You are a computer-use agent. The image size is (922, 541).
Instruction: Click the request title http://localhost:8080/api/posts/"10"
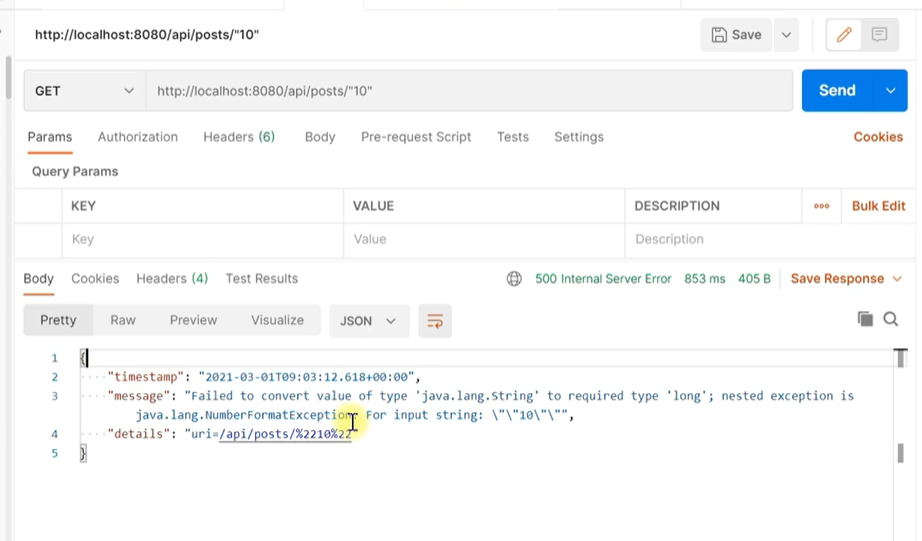[147, 35]
